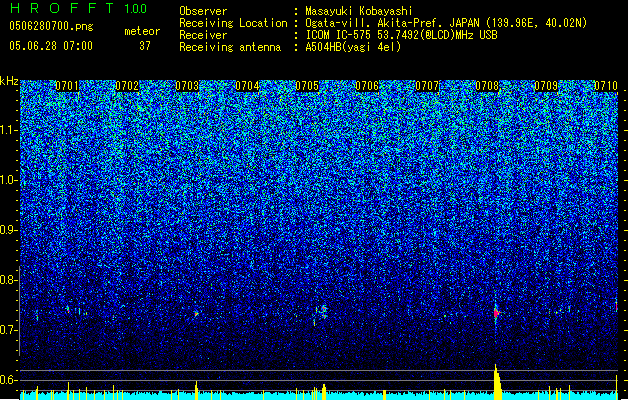Click the HROFFT 1.0.0 title text

click(x=79, y=8)
